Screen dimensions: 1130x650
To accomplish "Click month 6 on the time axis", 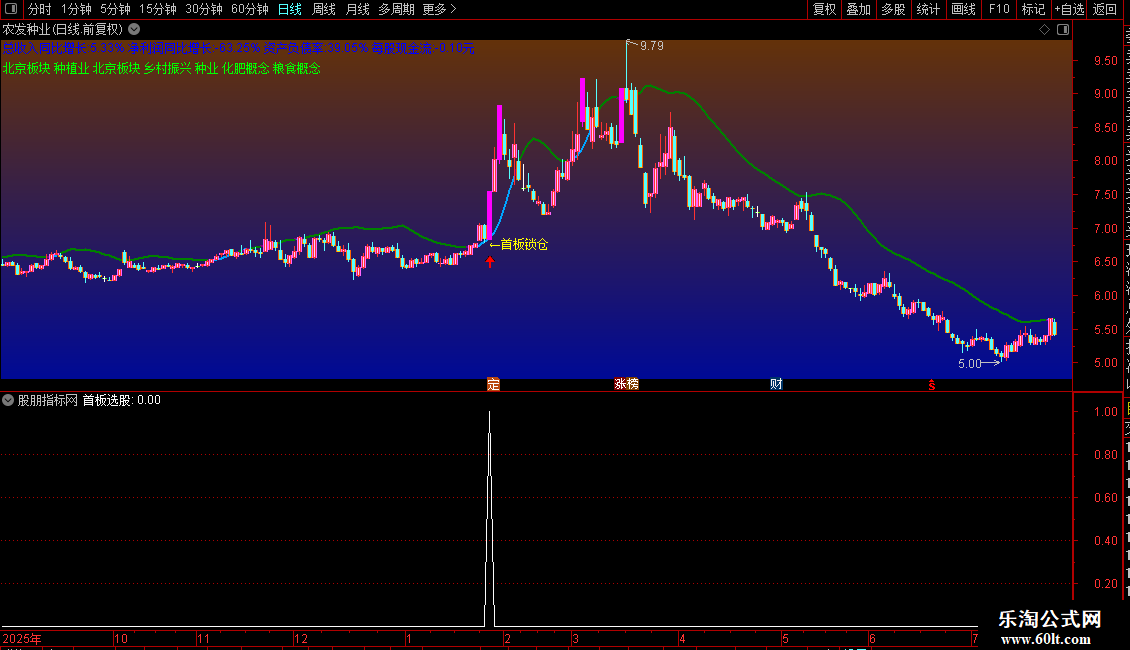I will [x=872, y=638].
